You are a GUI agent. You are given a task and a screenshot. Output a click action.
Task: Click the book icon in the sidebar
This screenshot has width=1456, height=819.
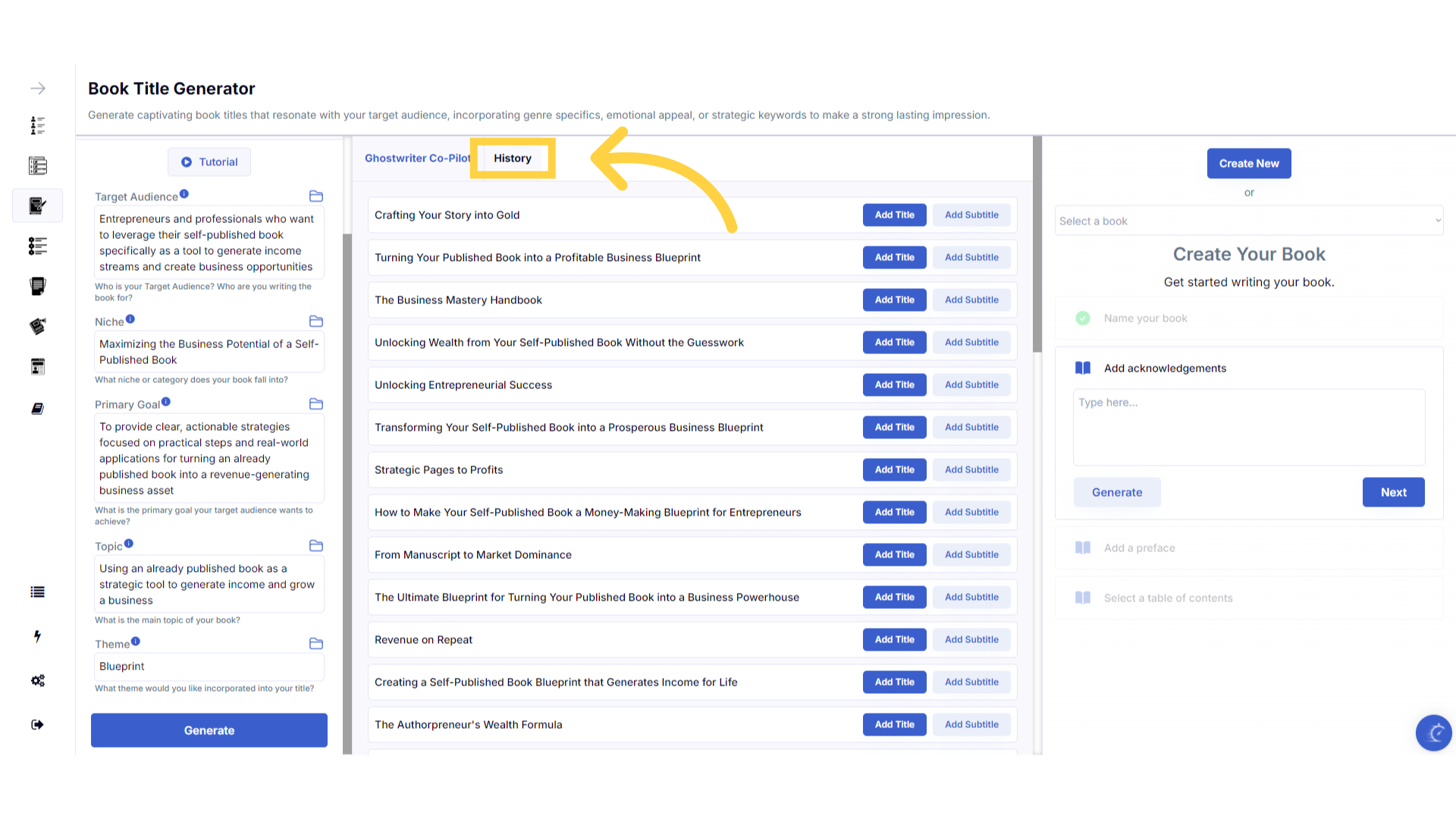(37, 409)
